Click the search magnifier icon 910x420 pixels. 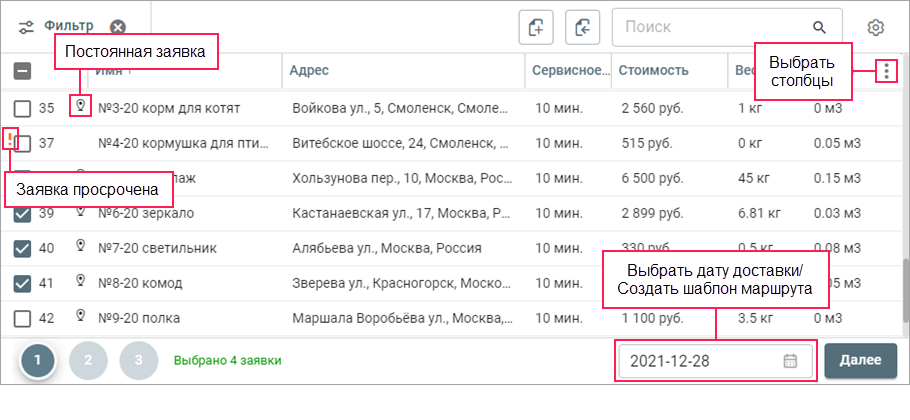pos(820,27)
